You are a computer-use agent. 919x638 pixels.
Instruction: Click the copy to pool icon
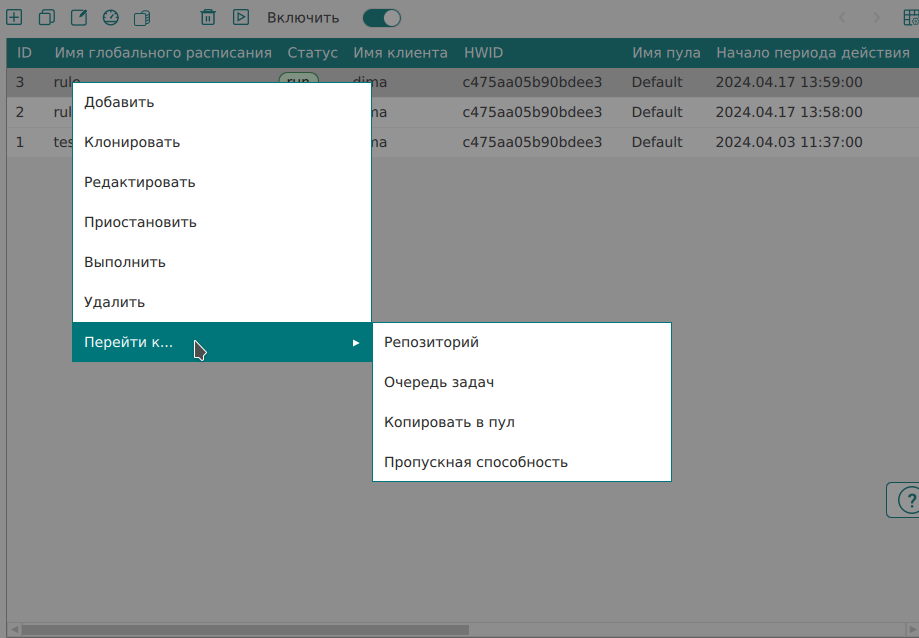[x=142, y=17]
